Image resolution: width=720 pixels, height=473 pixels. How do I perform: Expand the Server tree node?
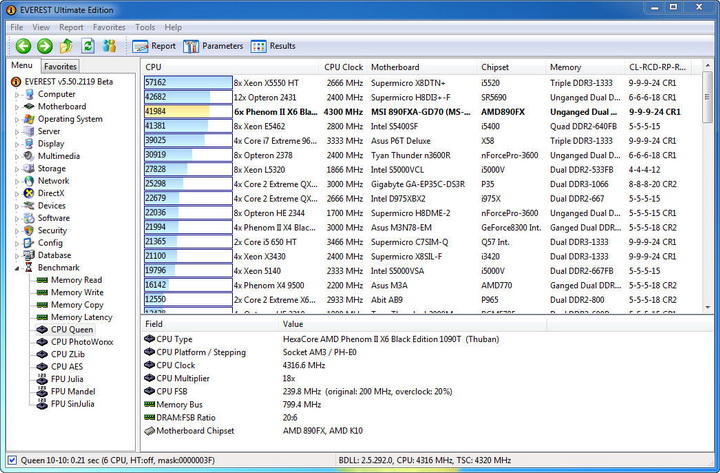click(x=17, y=132)
